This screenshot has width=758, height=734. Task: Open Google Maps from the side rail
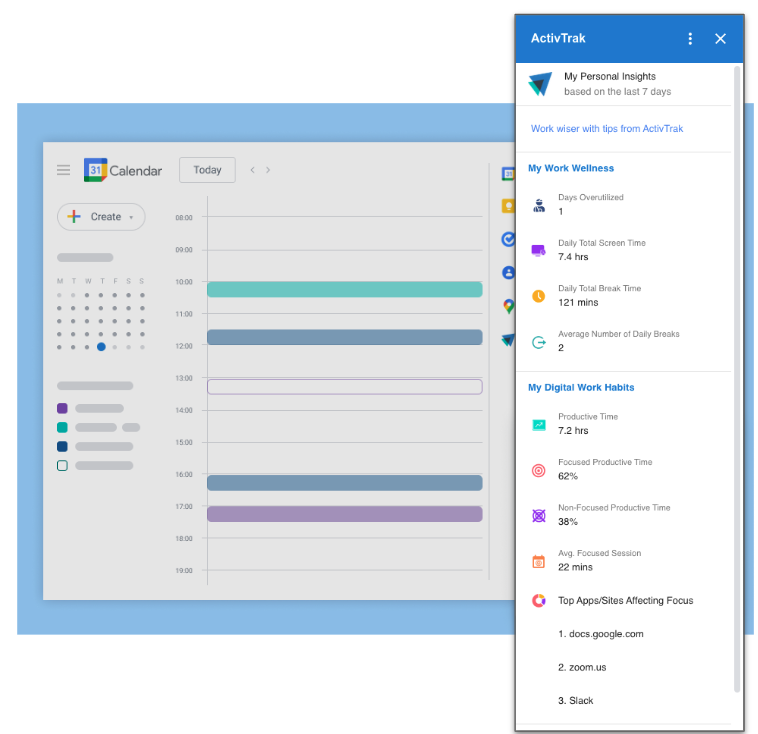[508, 306]
